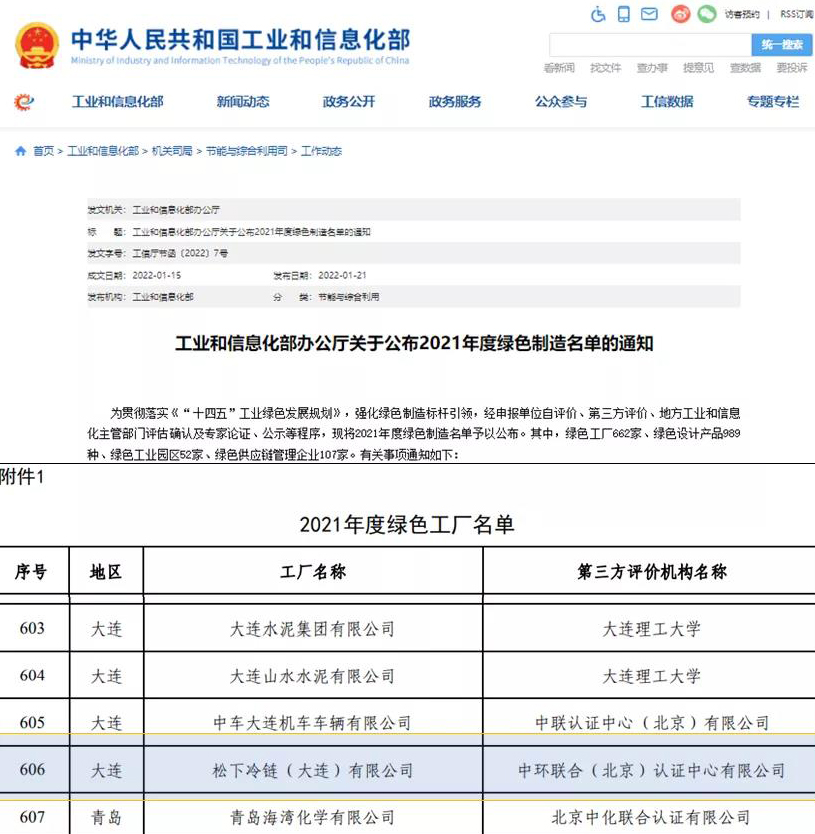Open the RSS订阅 link

point(796,14)
